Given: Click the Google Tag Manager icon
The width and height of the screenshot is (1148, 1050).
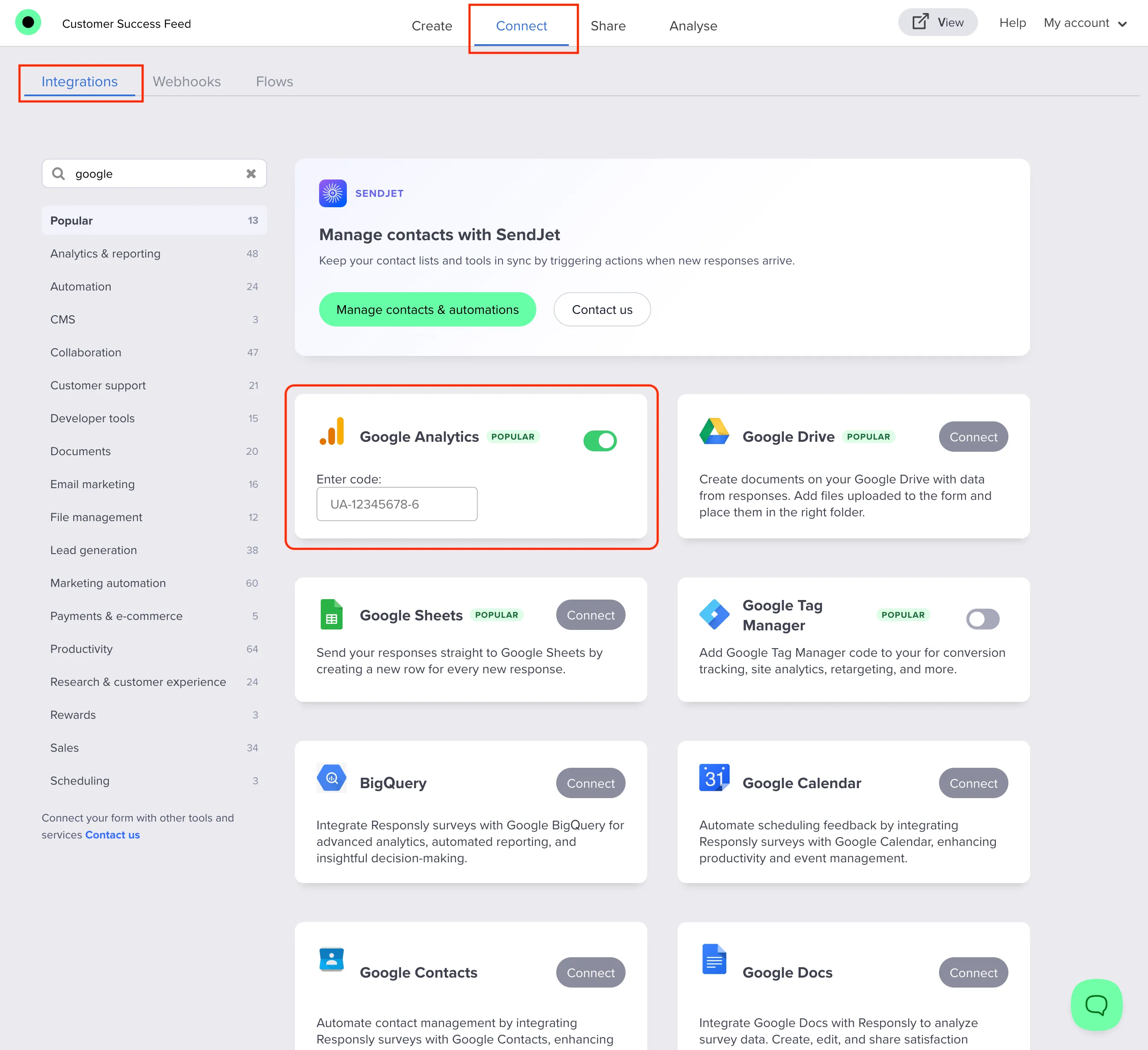Looking at the screenshot, I should coord(714,614).
